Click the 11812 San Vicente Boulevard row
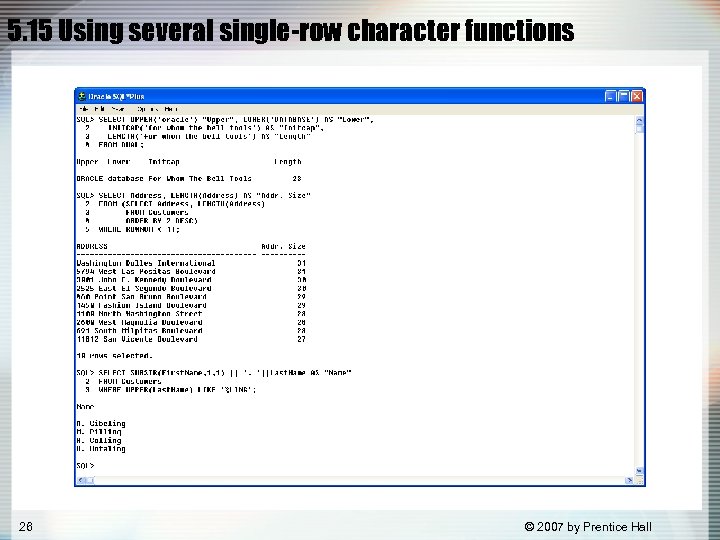The height and width of the screenshot is (540, 720). click(191, 339)
